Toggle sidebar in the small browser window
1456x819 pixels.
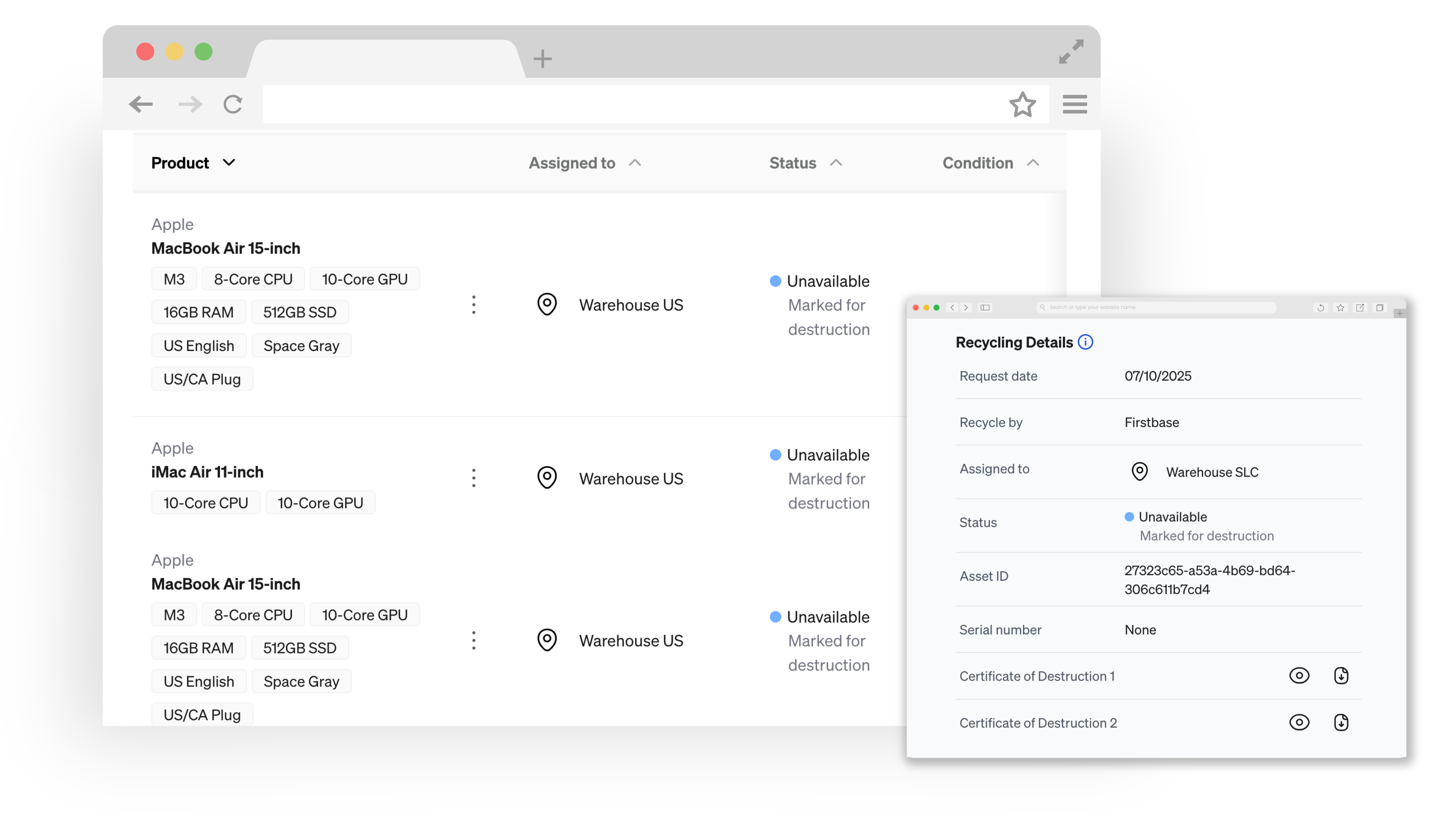[x=985, y=307]
